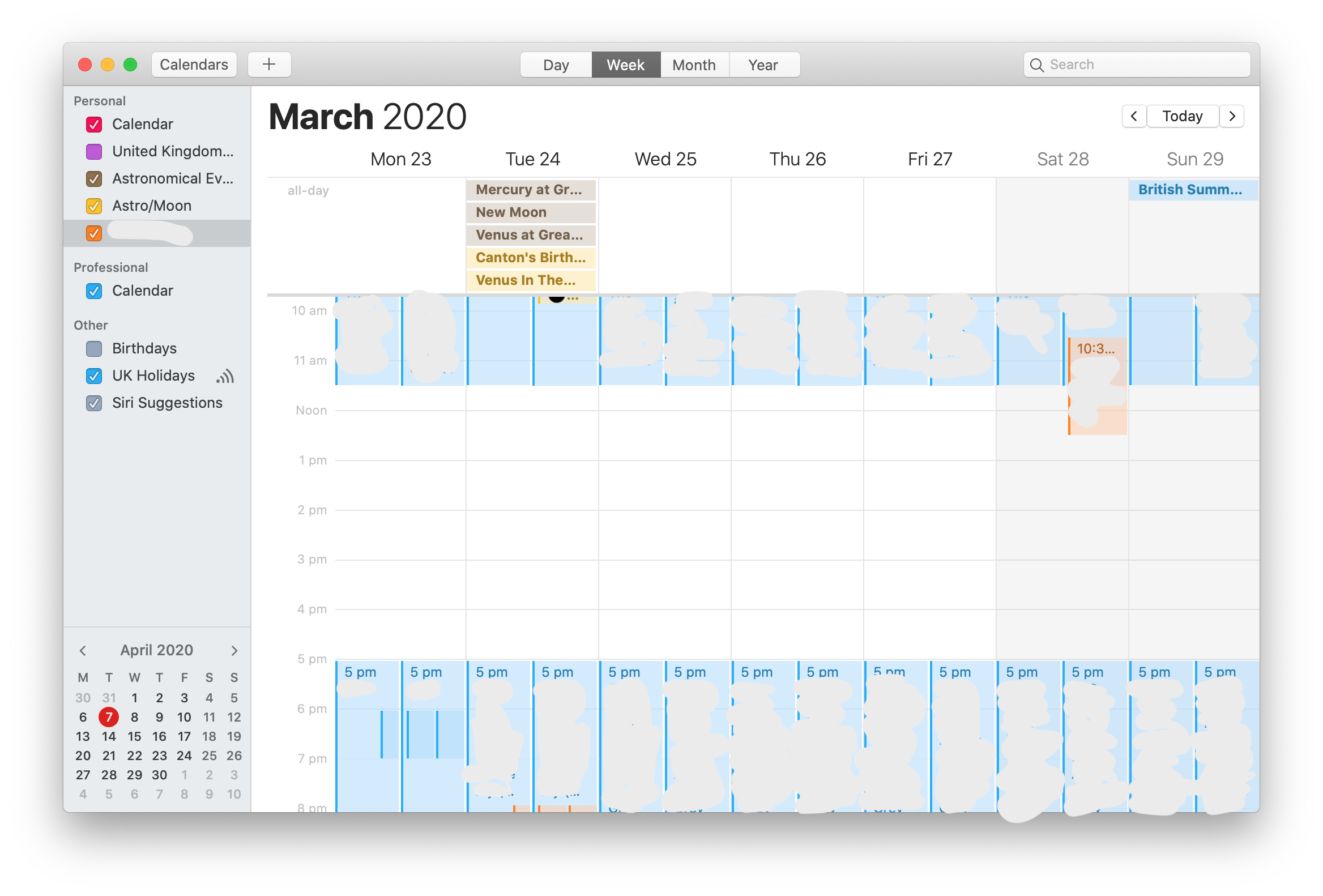Enable the United Kingdom calendar checkbox

click(94, 151)
